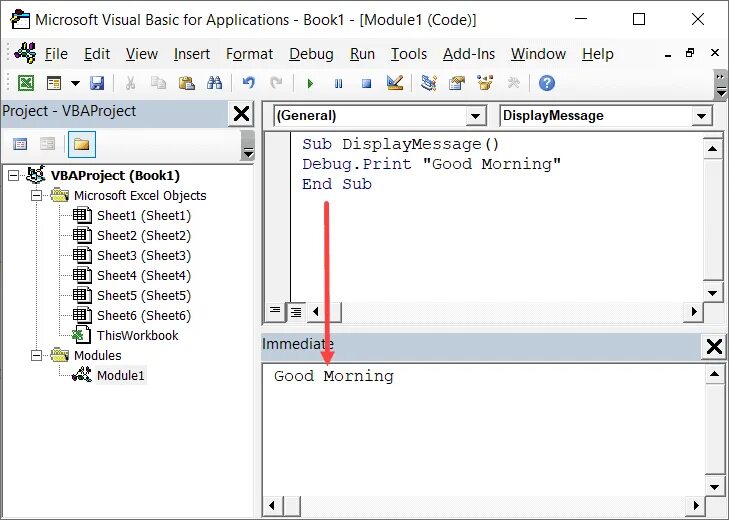Click the View Object icon in Project pane
The image size is (729, 520).
click(x=47, y=144)
